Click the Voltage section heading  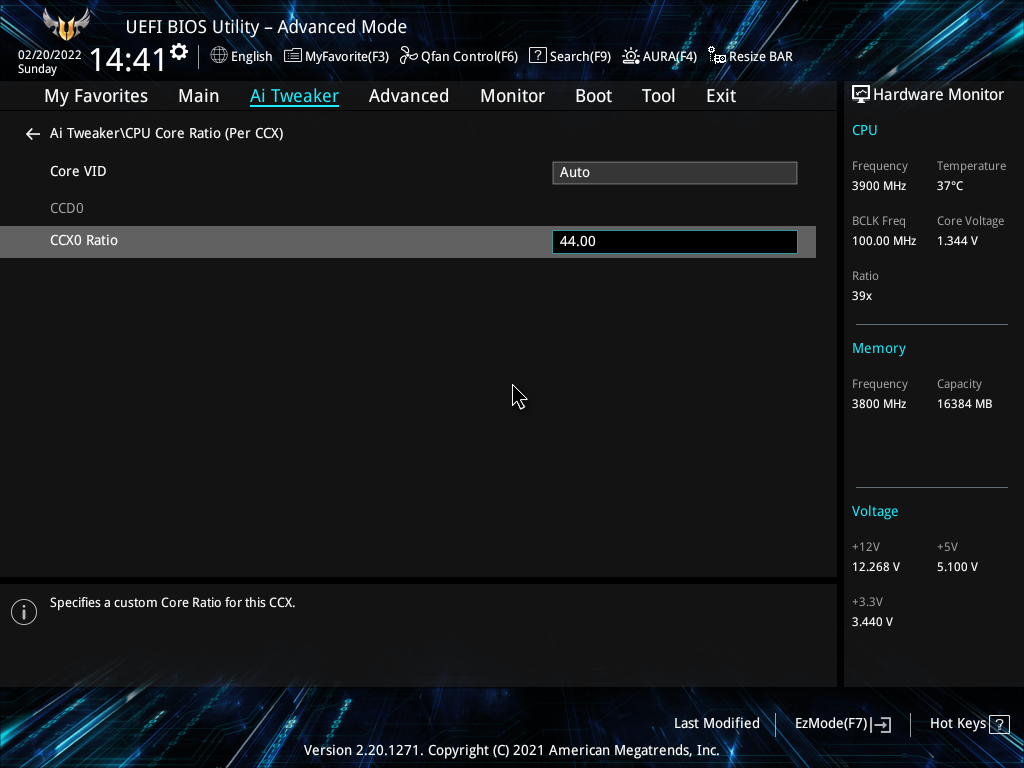[x=874, y=511]
